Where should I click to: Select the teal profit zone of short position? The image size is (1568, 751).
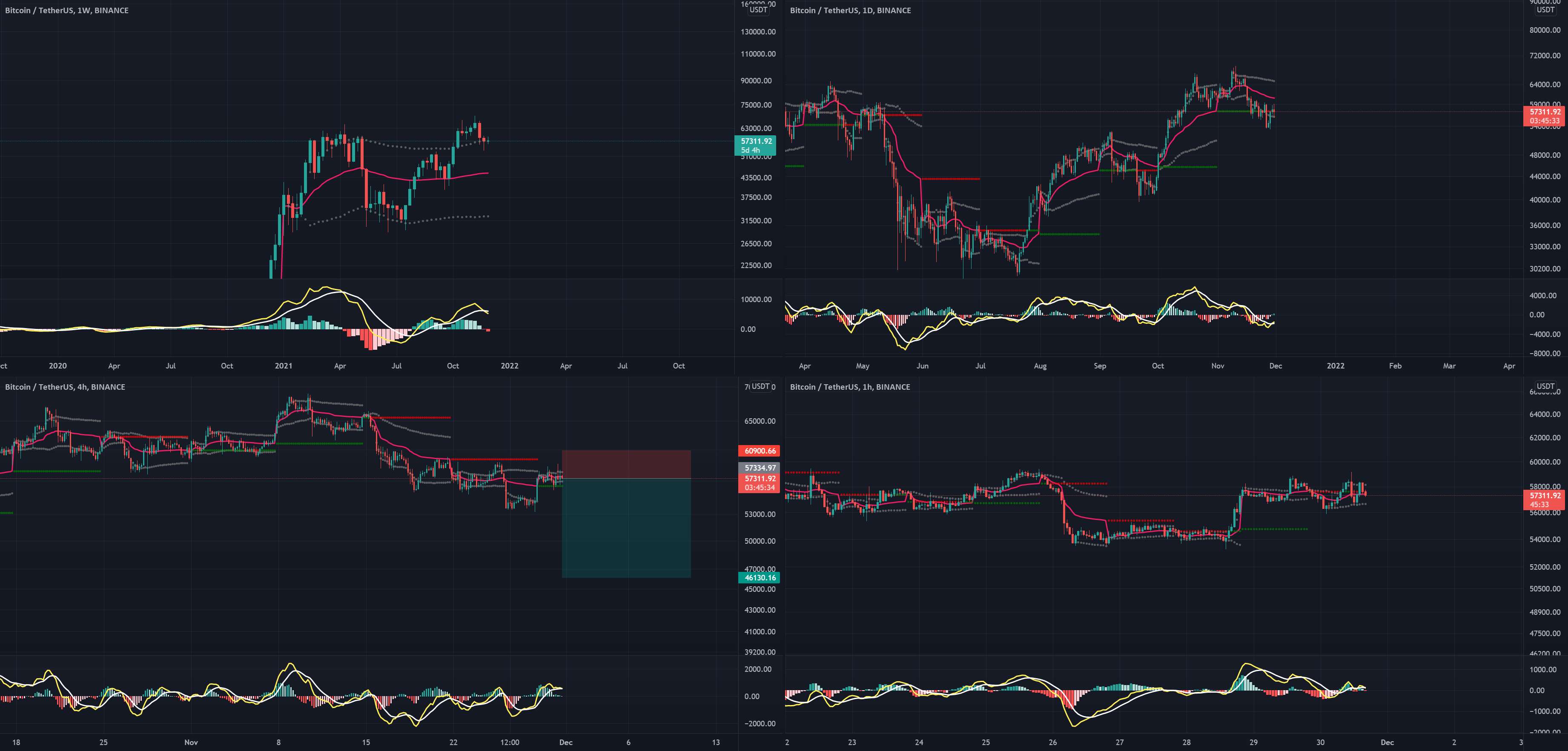point(626,528)
